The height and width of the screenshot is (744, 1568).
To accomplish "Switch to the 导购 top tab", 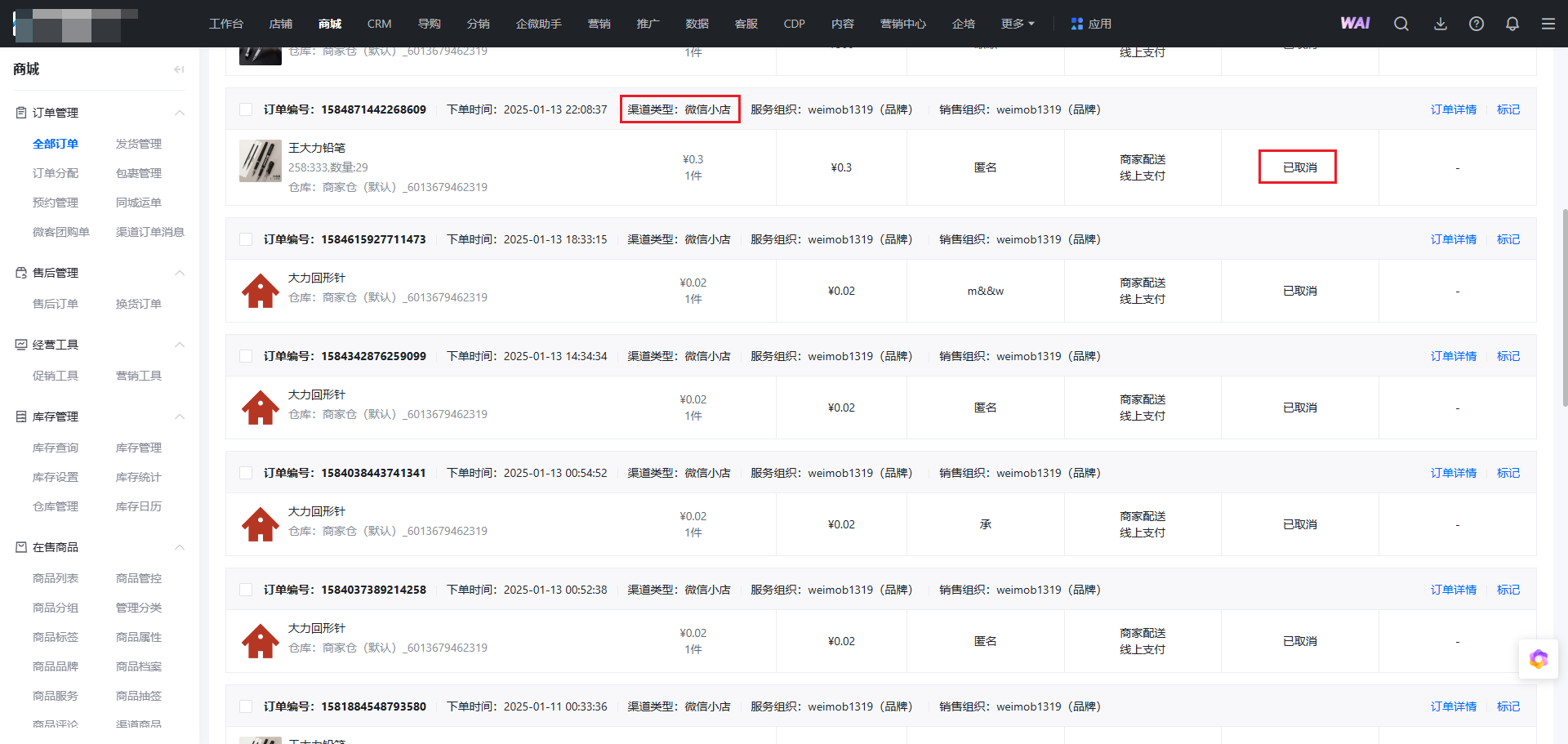I will tap(430, 24).
